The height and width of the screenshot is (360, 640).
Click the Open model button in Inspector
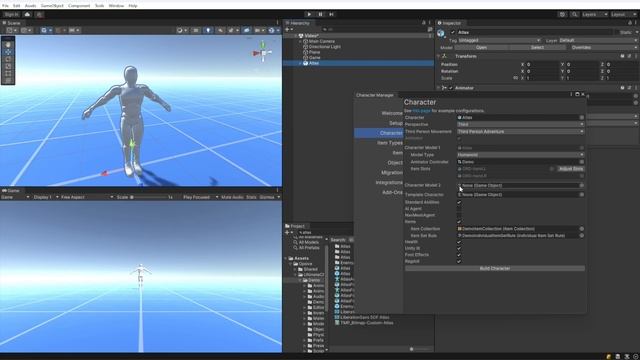coord(481,47)
